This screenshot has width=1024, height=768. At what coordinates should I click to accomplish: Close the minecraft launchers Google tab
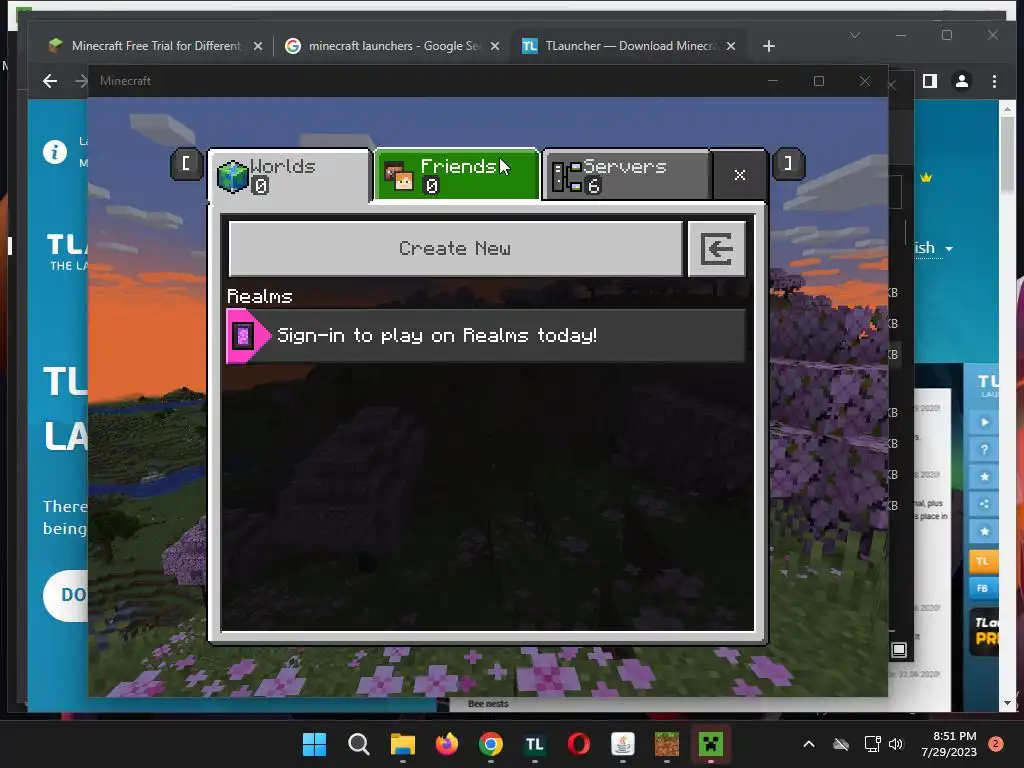pyautogui.click(x=495, y=46)
